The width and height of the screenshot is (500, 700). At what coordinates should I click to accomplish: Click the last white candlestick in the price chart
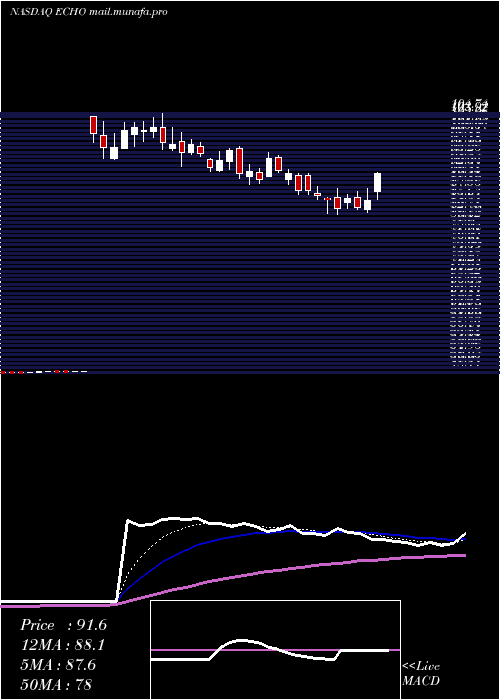(378, 183)
